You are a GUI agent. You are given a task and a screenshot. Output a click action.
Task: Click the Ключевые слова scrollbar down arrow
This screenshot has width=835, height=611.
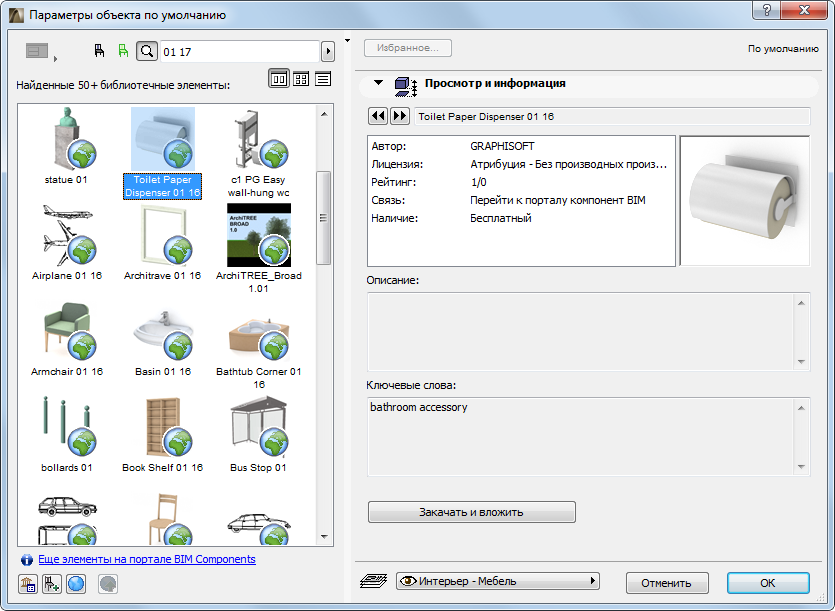801,467
